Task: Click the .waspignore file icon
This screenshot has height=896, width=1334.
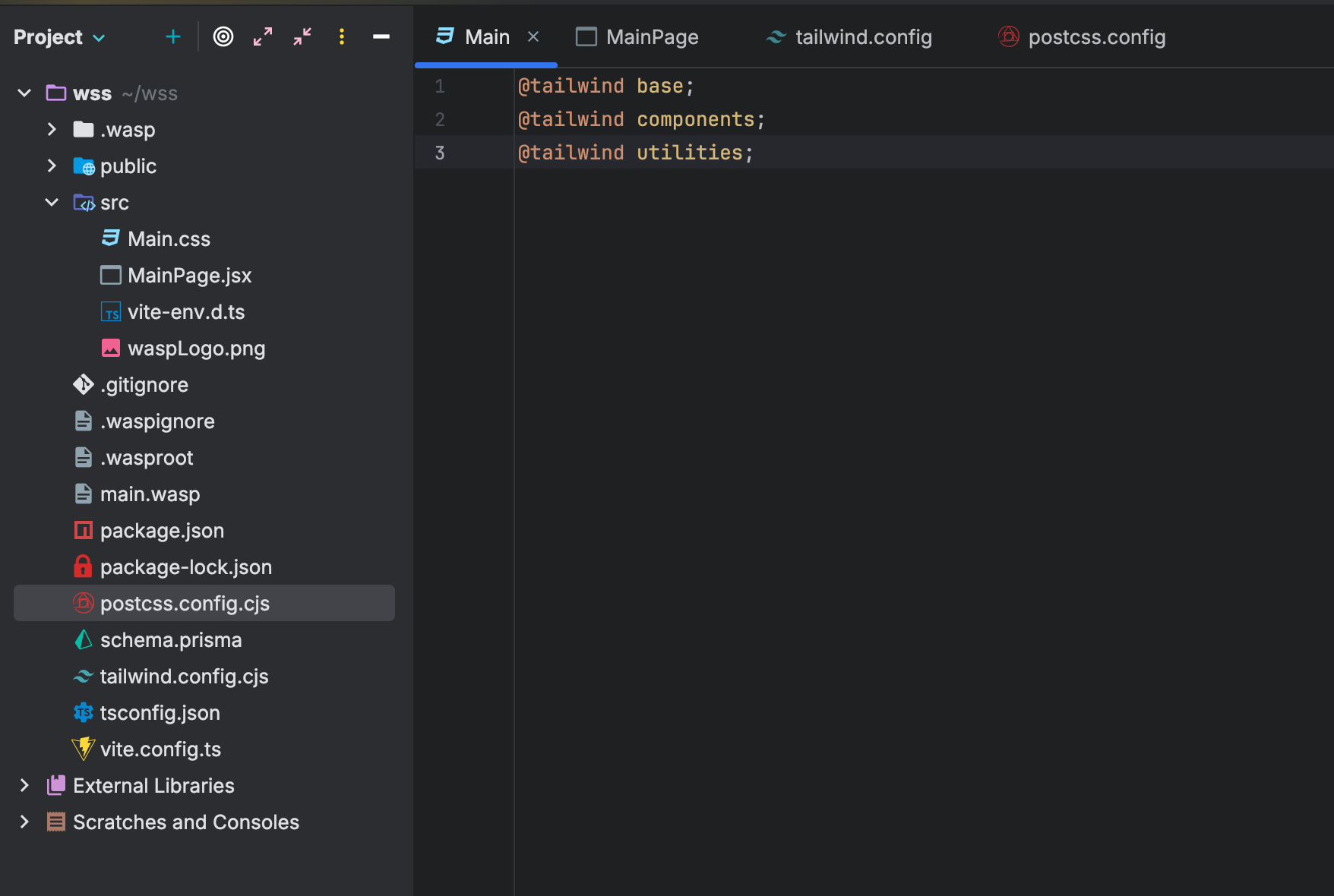Action: (x=84, y=421)
